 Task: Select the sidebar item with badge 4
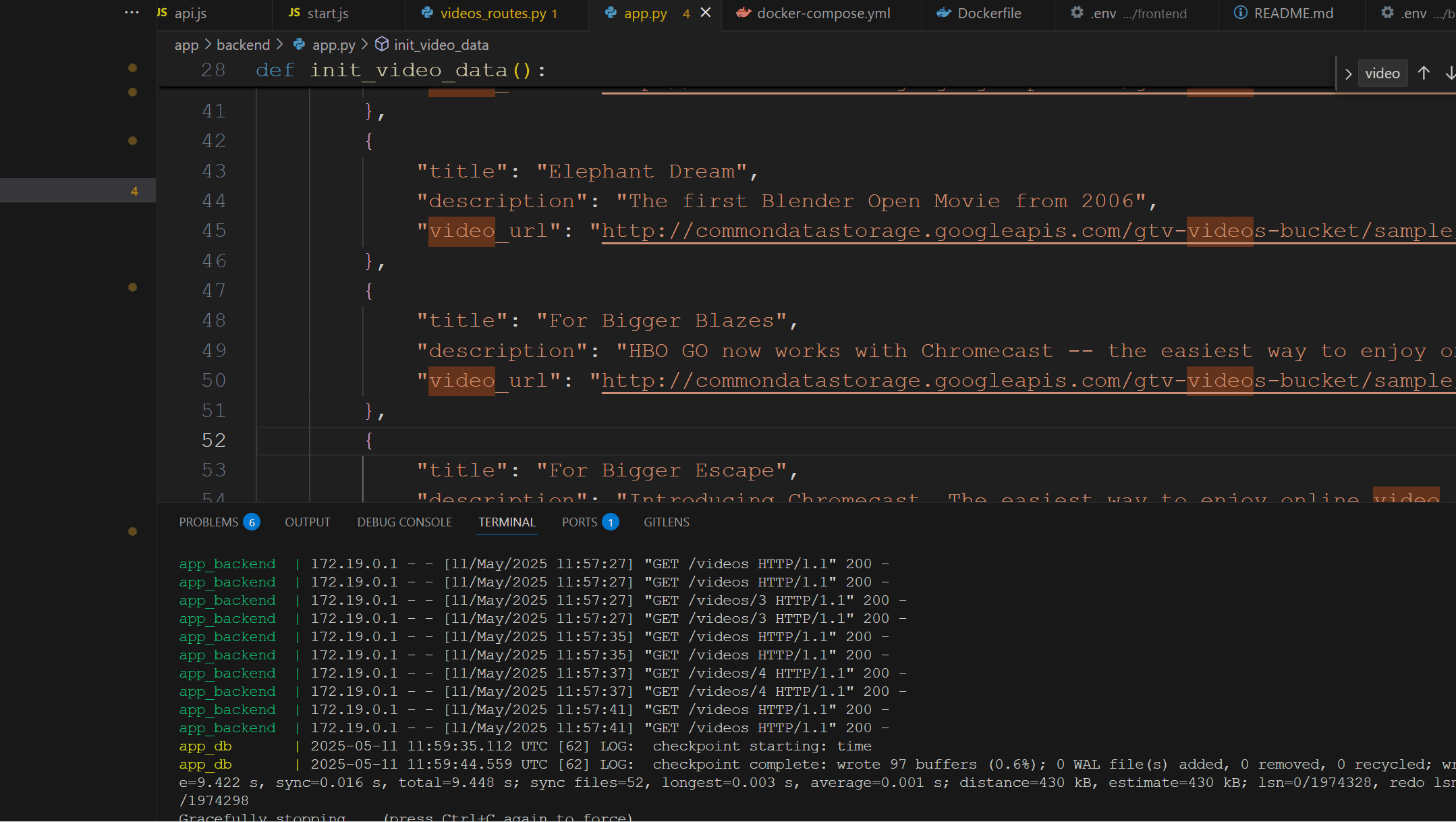tap(78, 191)
